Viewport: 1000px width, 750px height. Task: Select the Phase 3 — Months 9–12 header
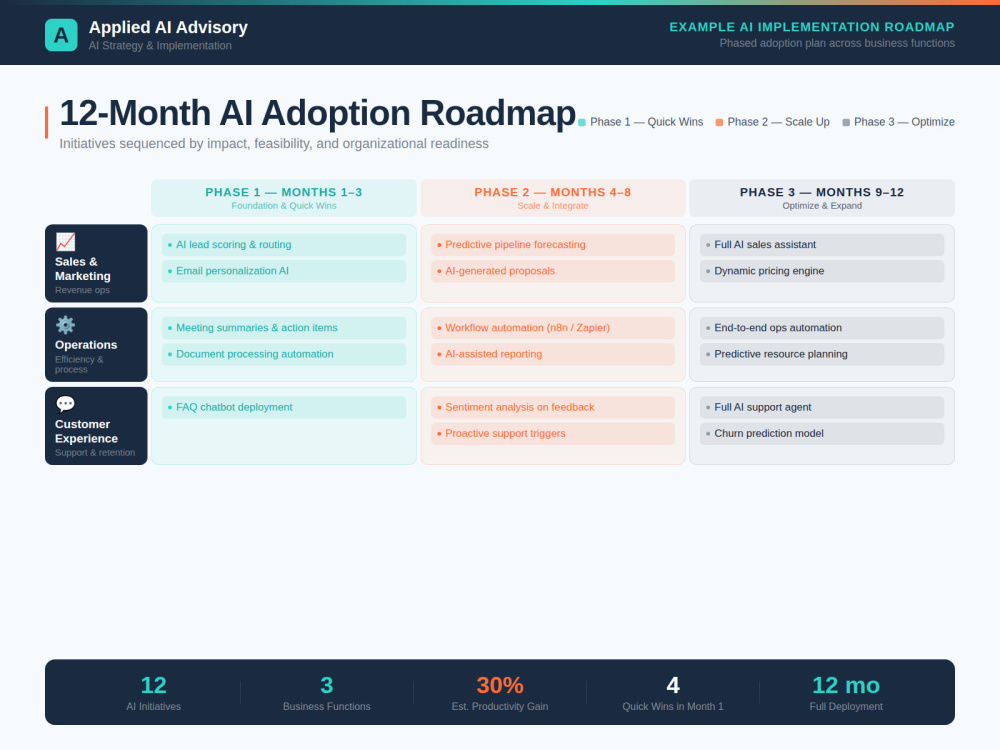click(822, 198)
